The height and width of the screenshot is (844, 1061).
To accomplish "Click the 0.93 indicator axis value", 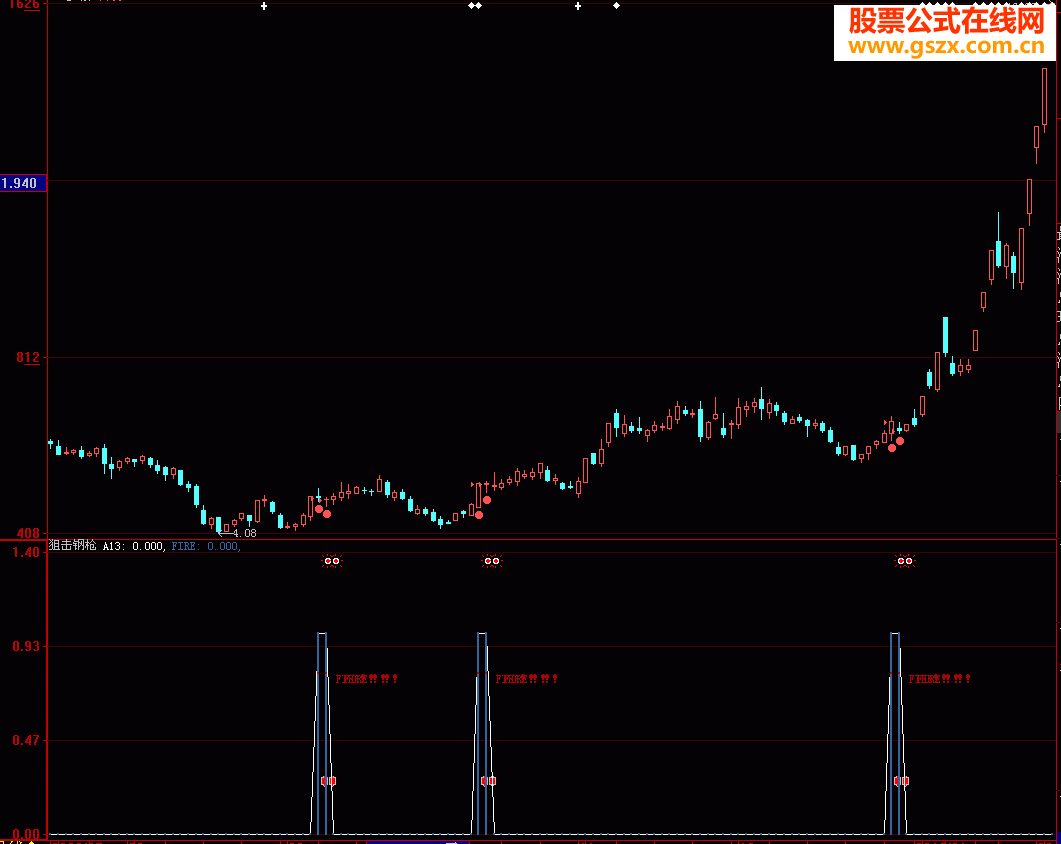I will (x=26, y=646).
